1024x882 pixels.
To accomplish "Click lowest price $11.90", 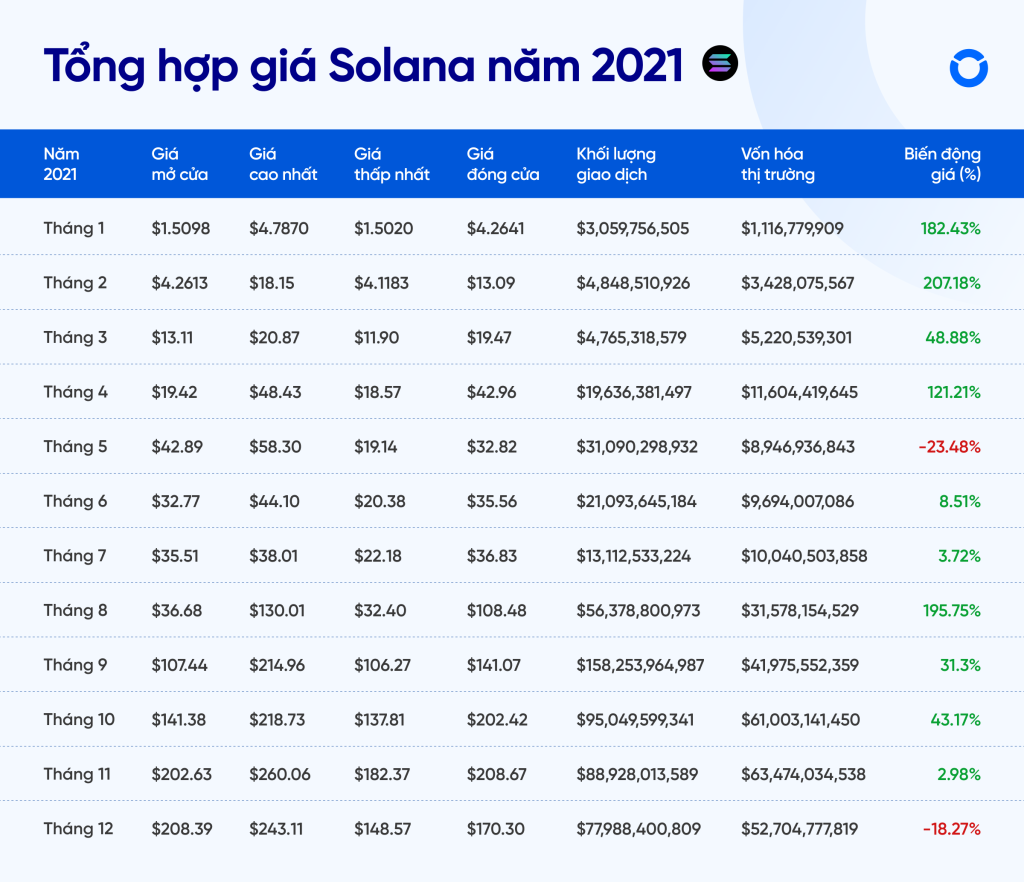I will point(377,338).
